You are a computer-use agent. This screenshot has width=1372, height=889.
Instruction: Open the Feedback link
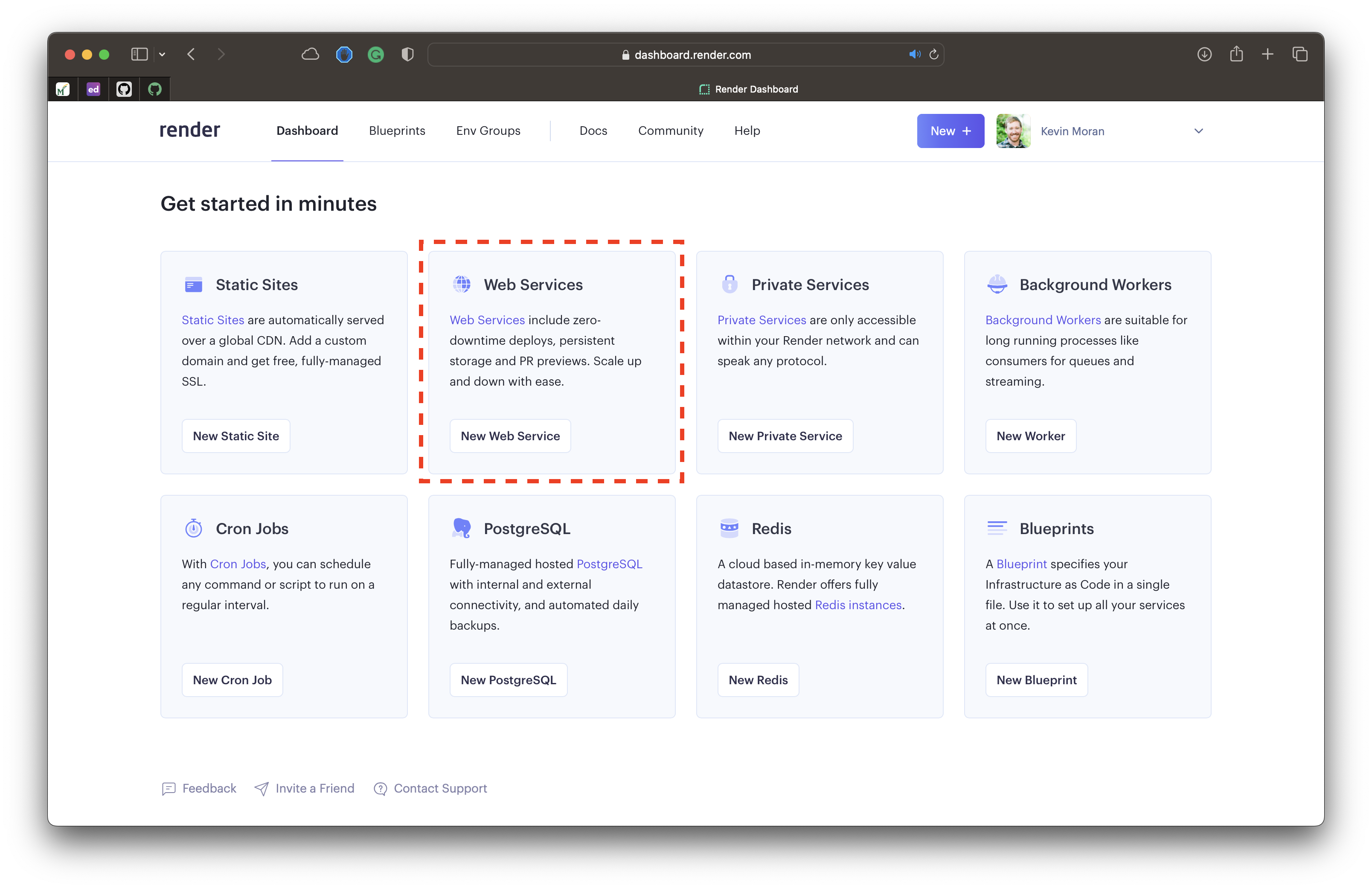[x=199, y=789]
